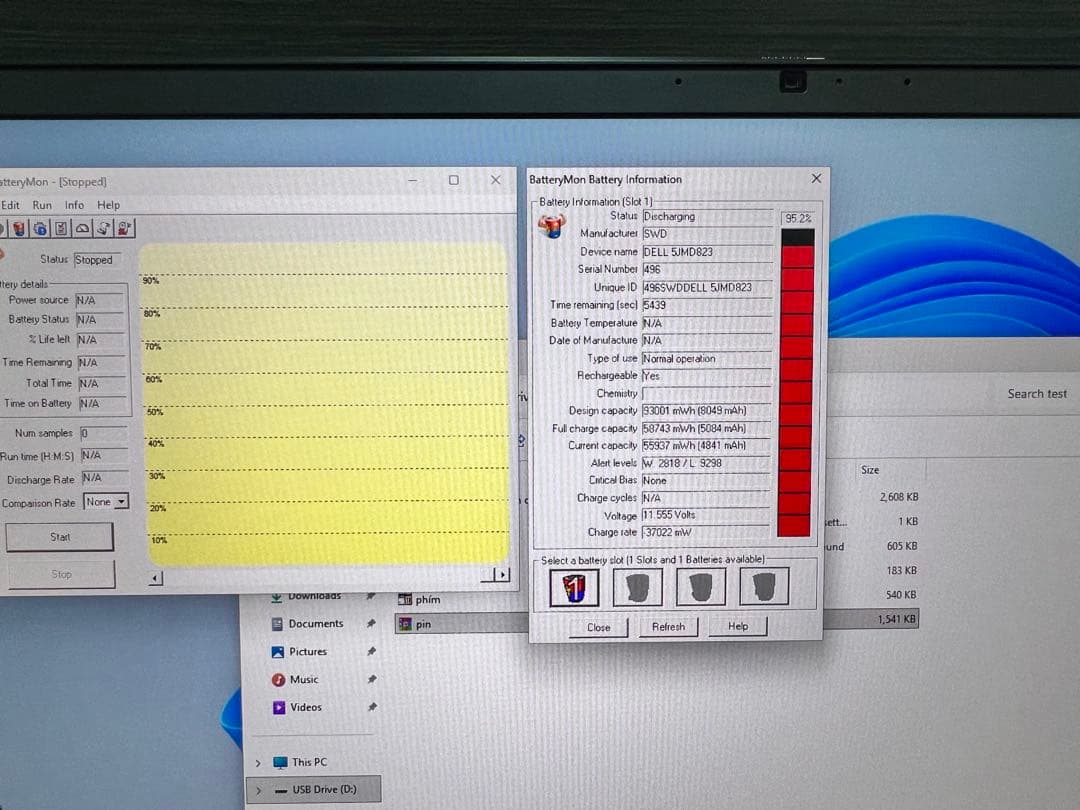Toggle the pin next to Pictures
Screen dimensions: 1080x810
point(371,652)
